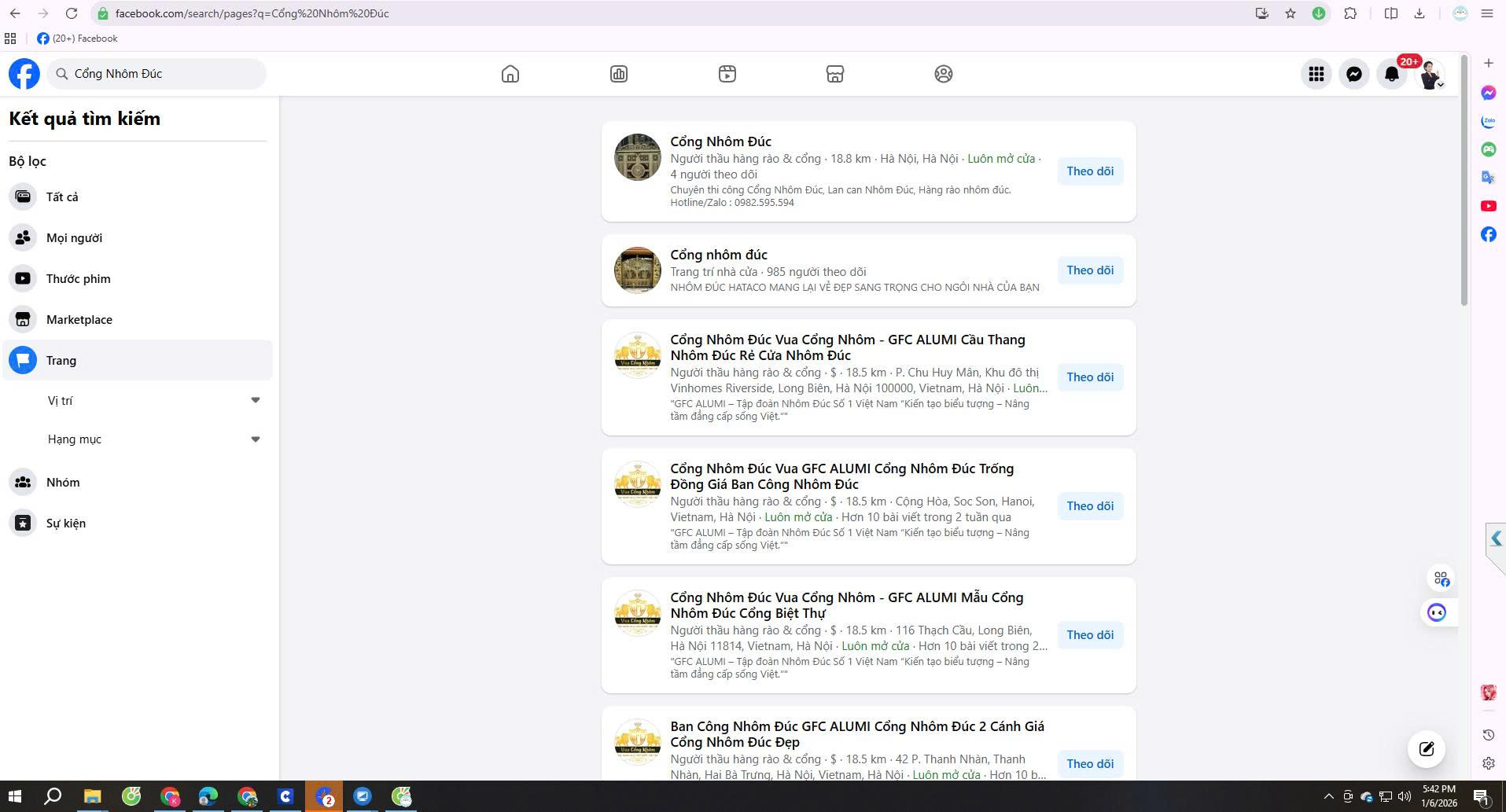This screenshot has width=1506, height=812.
Task: Click the browser address bar
Action: (668, 13)
